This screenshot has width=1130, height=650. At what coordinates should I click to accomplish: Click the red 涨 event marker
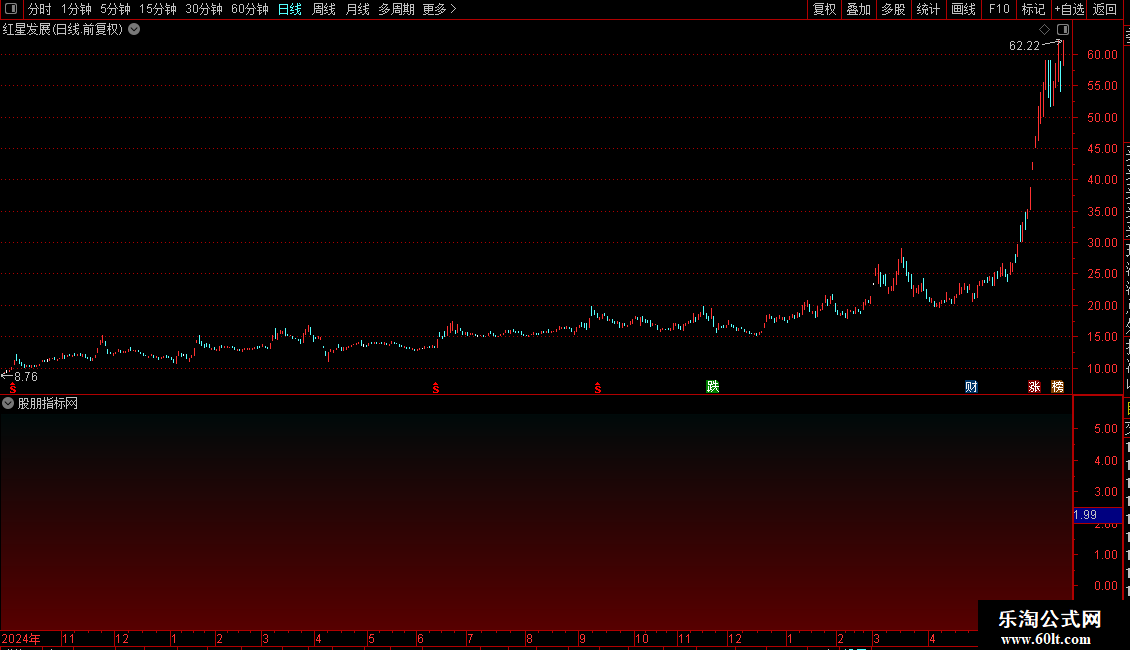[x=1034, y=386]
